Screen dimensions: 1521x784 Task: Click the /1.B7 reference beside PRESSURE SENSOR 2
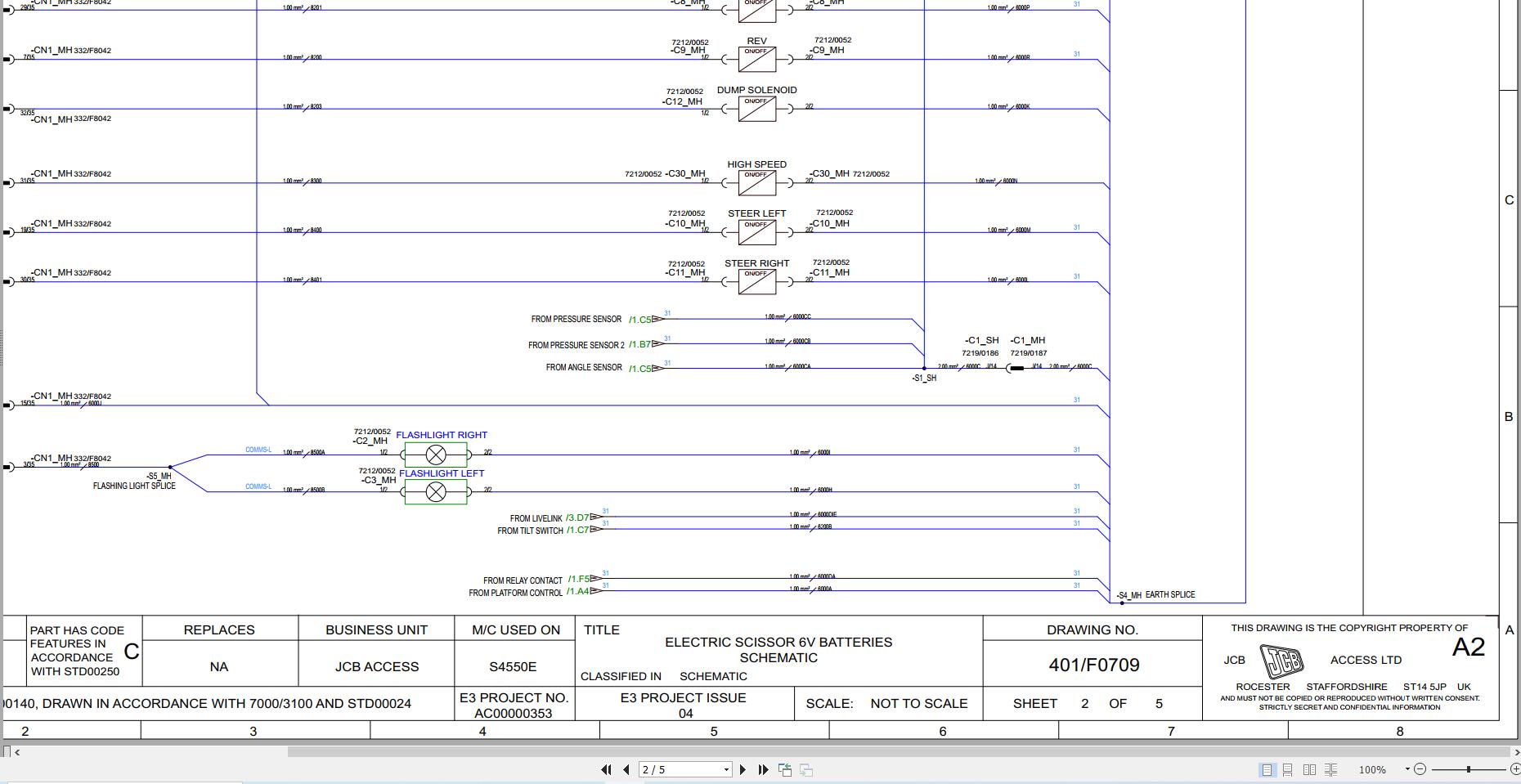[639, 345]
